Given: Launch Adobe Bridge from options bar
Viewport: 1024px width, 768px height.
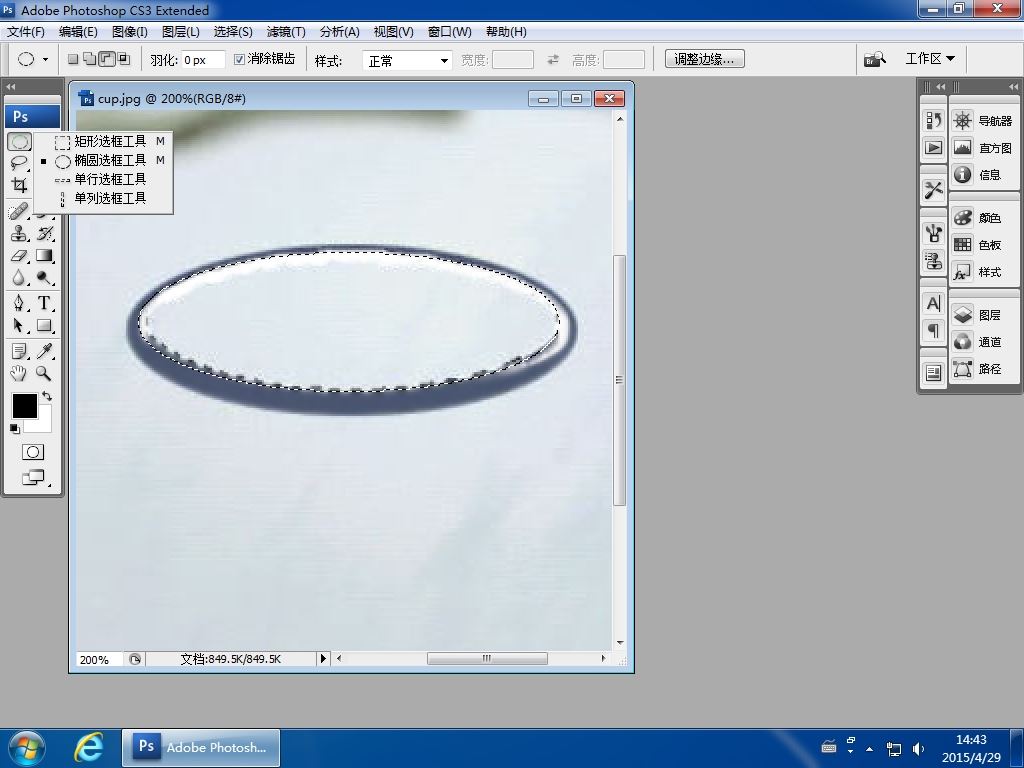Looking at the screenshot, I should point(874,59).
